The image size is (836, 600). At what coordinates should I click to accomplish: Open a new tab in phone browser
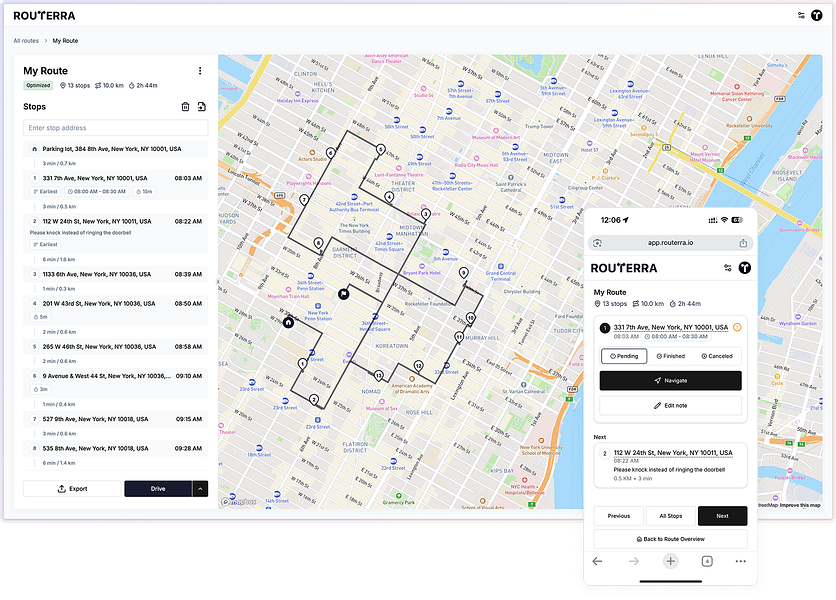pos(671,561)
